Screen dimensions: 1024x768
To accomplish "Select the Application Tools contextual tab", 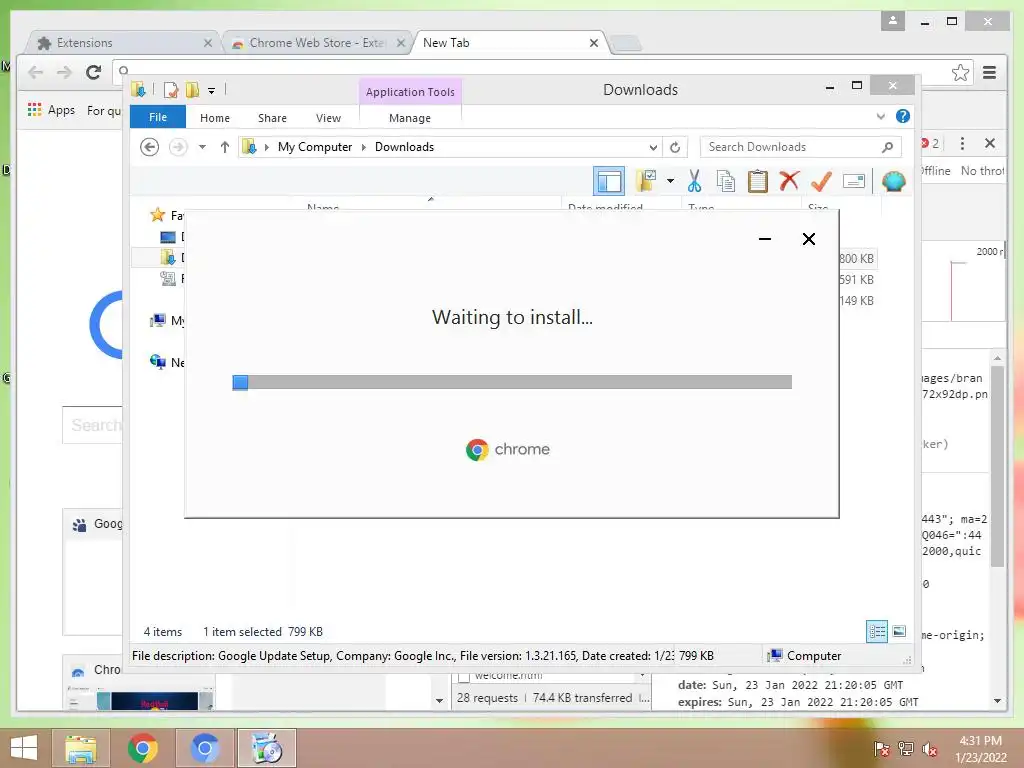I will [x=410, y=92].
